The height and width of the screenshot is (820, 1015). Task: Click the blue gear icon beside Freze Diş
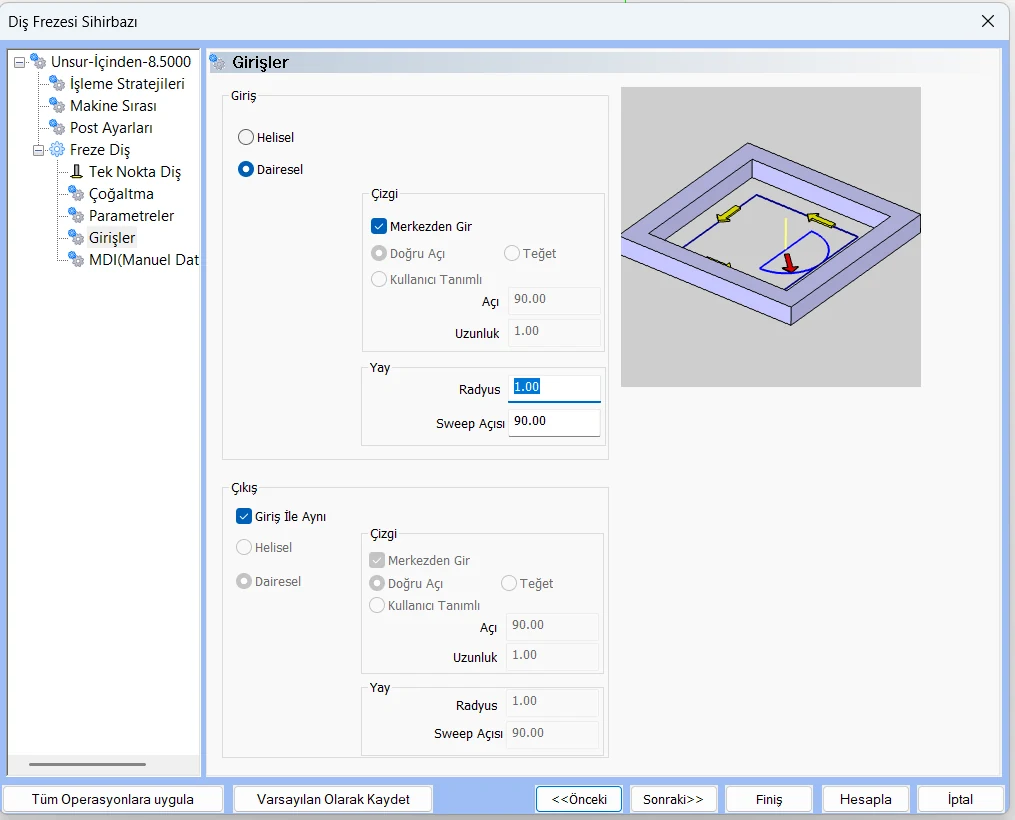[x=58, y=150]
